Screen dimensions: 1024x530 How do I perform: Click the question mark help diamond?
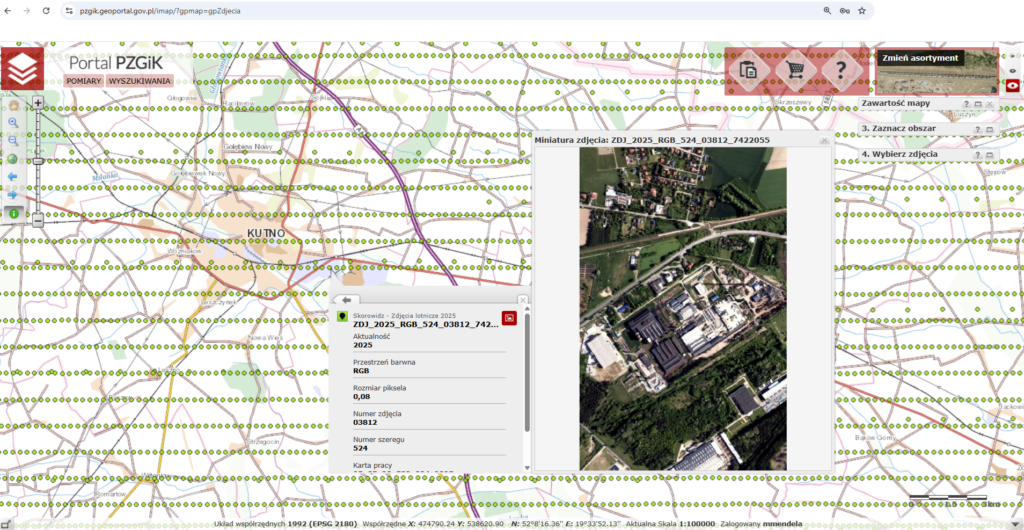pyautogui.click(x=842, y=70)
